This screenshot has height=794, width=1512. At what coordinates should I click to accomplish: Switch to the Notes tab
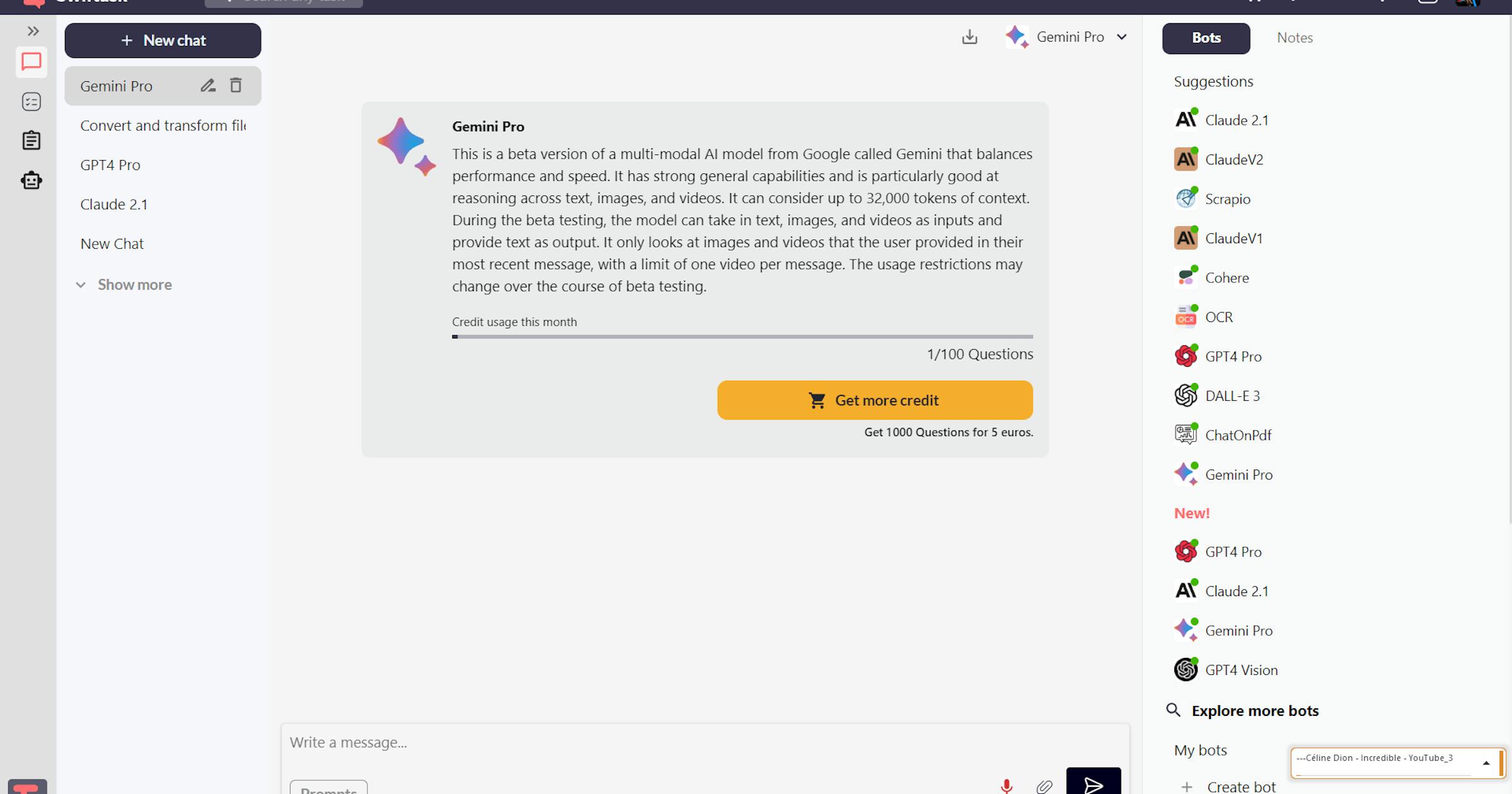1295,37
